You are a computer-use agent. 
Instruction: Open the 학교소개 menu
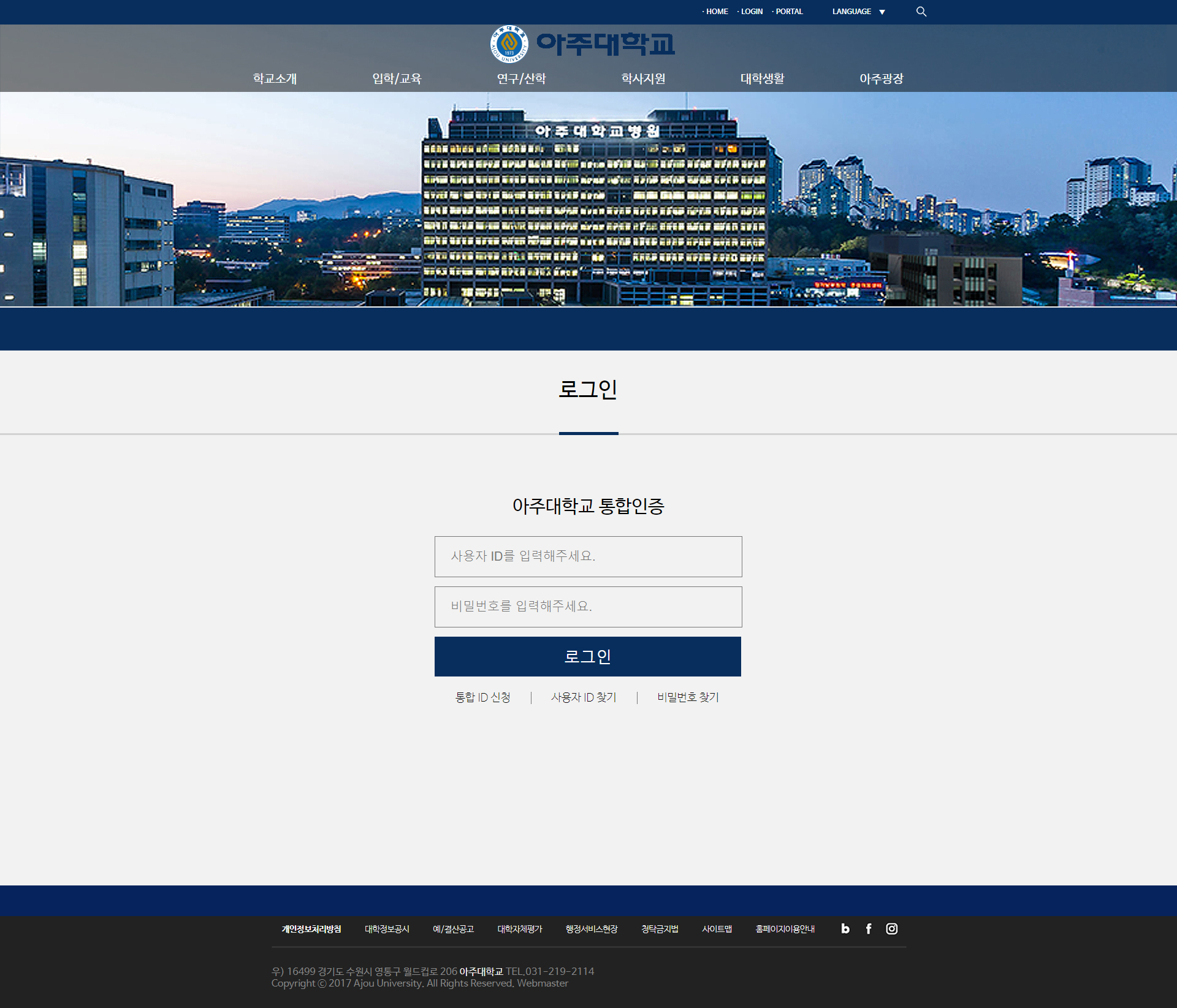pos(275,78)
